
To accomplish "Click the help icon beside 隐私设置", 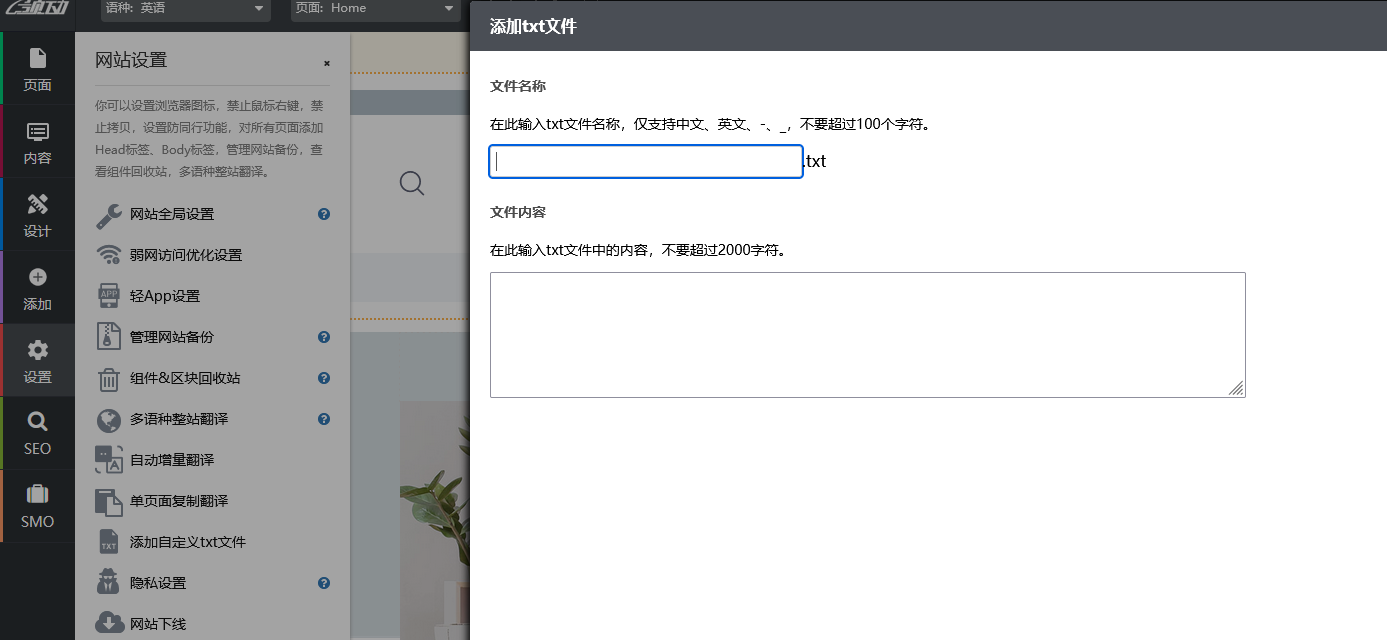I will (x=323, y=582).
